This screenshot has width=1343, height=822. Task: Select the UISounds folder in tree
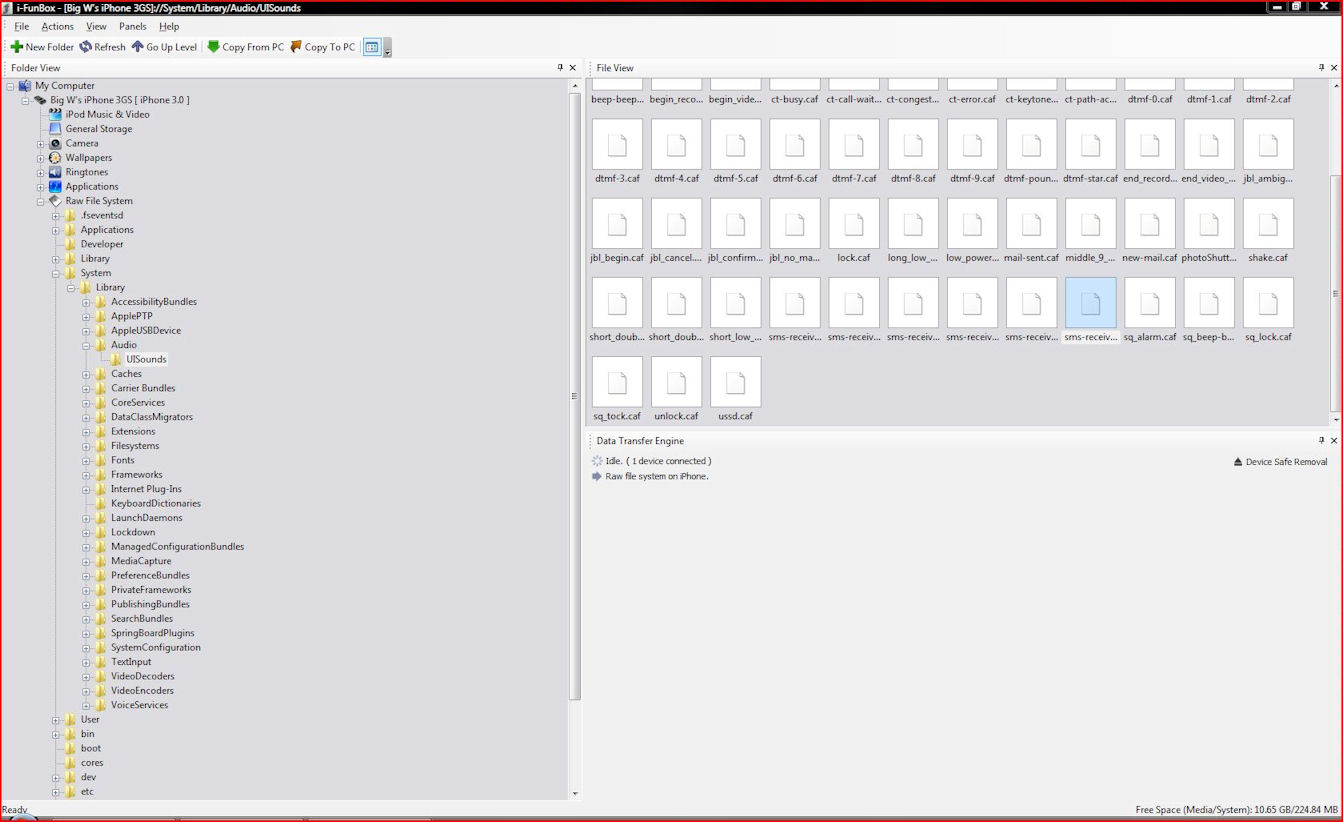click(146, 359)
